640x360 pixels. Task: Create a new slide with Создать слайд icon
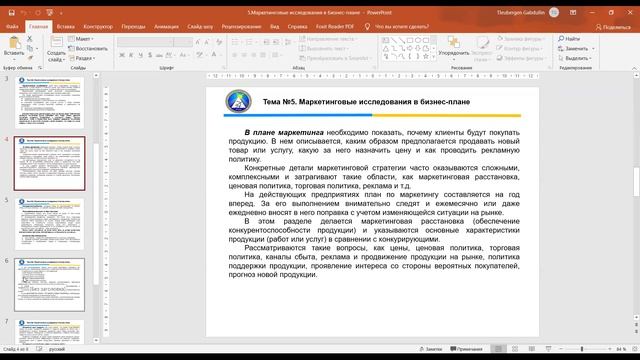(x=56, y=42)
